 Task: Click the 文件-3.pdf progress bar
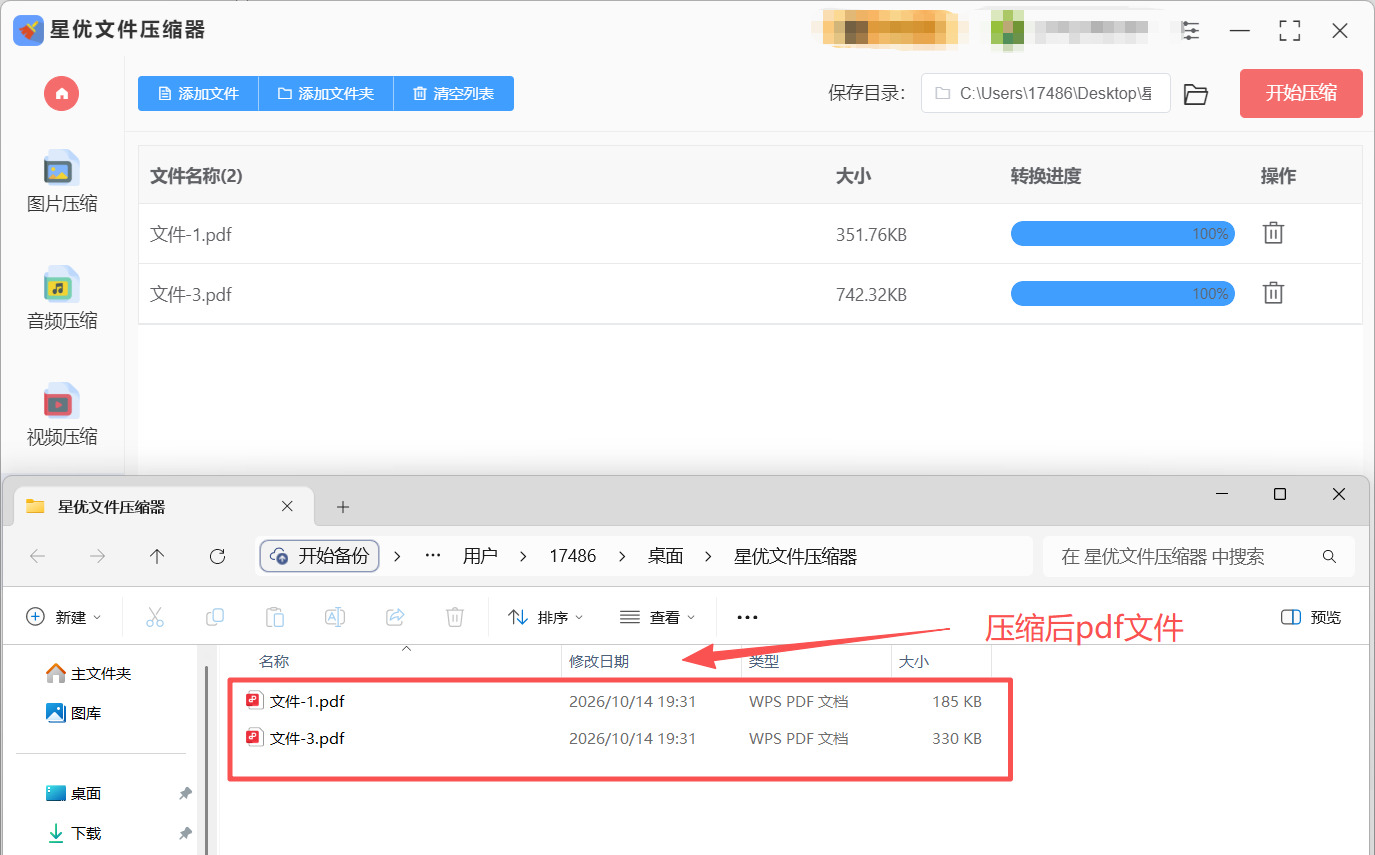(1122, 294)
